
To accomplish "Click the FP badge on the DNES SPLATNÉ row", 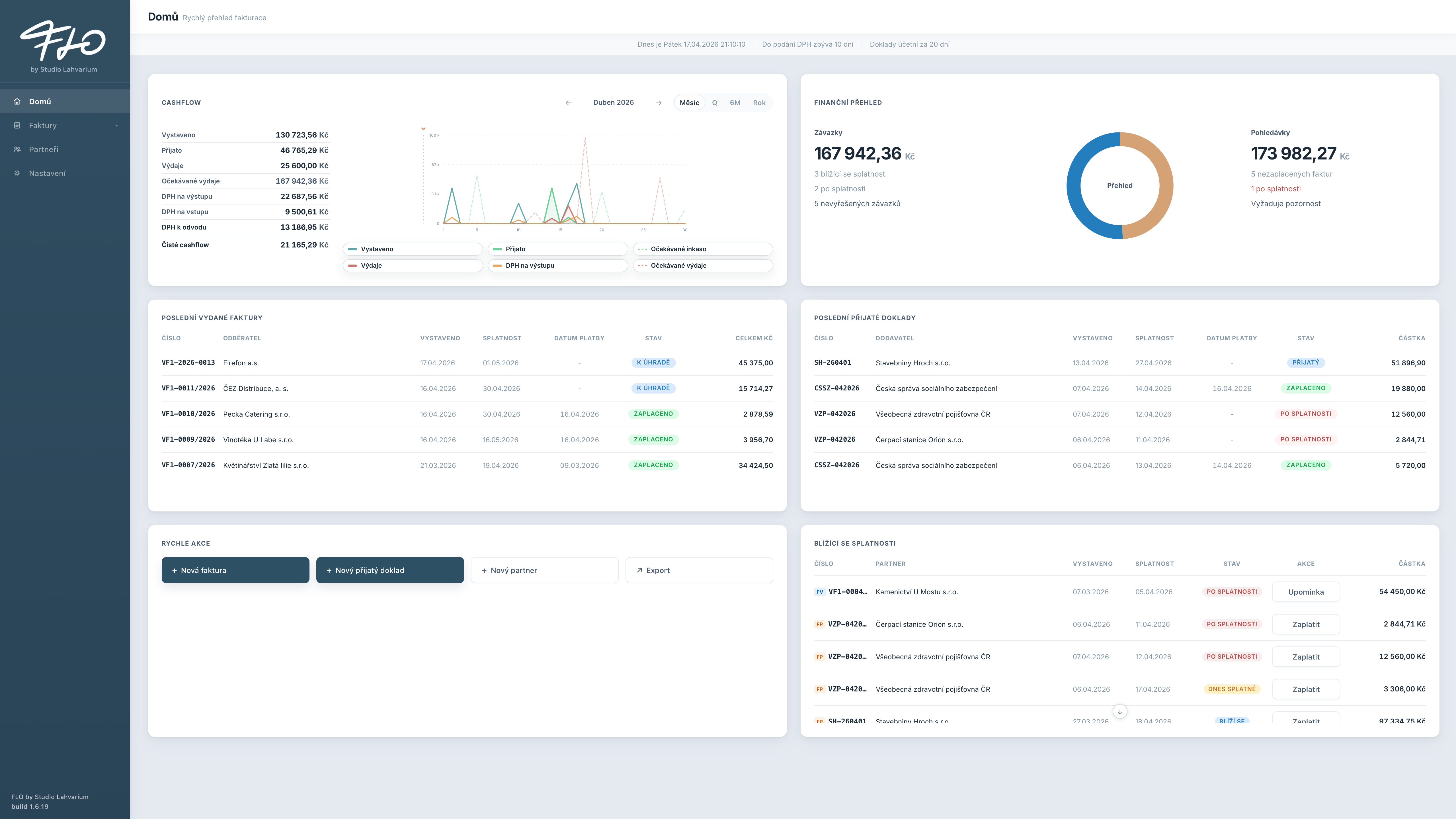I will (x=820, y=689).
